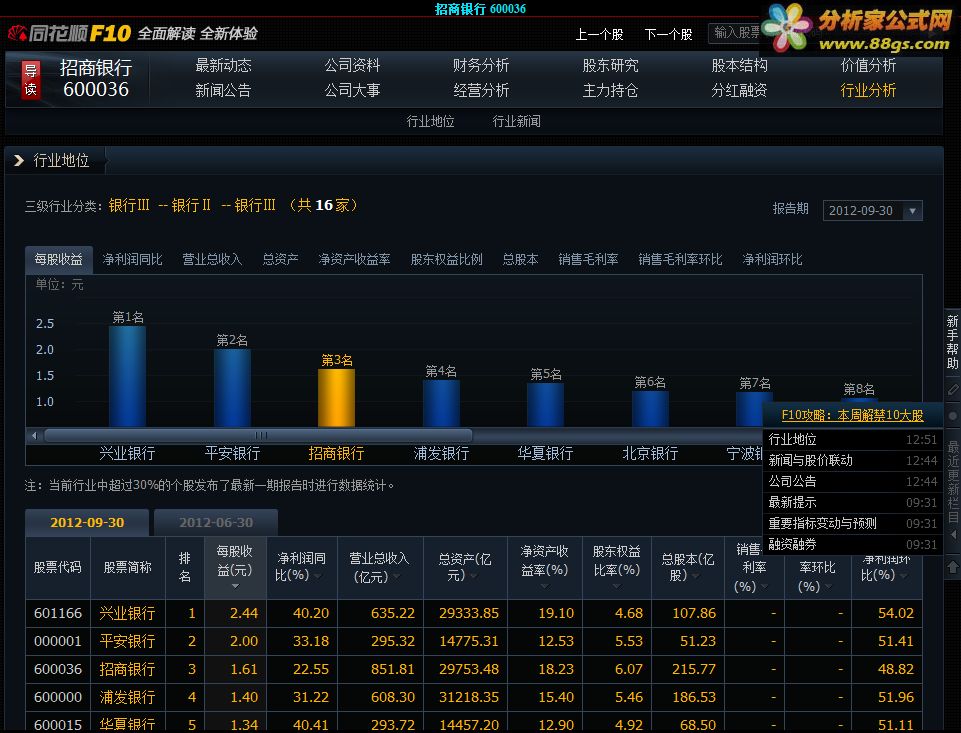Image resolution: width=961 pixels, height=733 pixels.
Task: Go to 上一个股 previous stock
Action: click(599, 34)
